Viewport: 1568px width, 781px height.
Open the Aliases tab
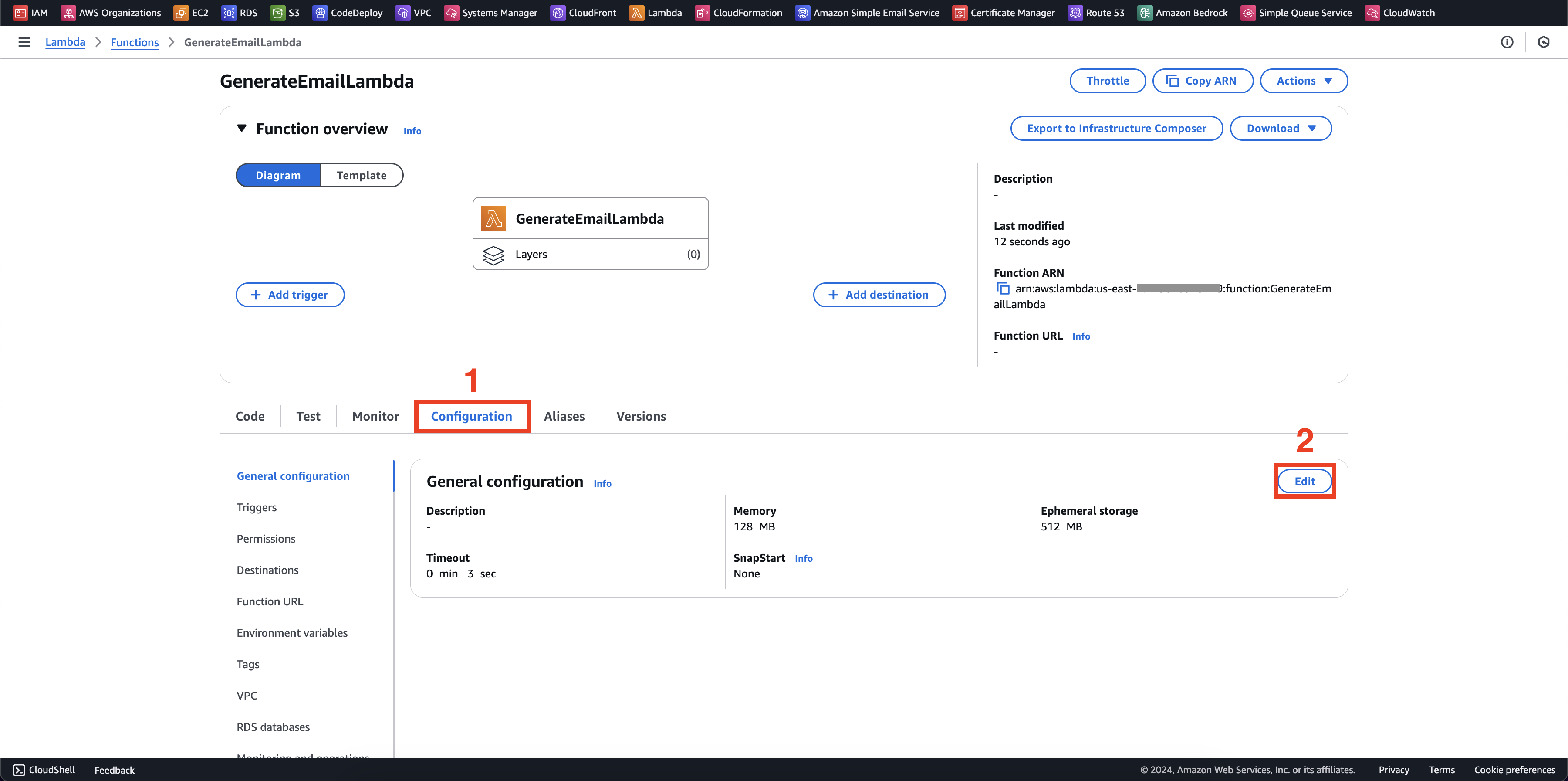(x=564, y=416)
